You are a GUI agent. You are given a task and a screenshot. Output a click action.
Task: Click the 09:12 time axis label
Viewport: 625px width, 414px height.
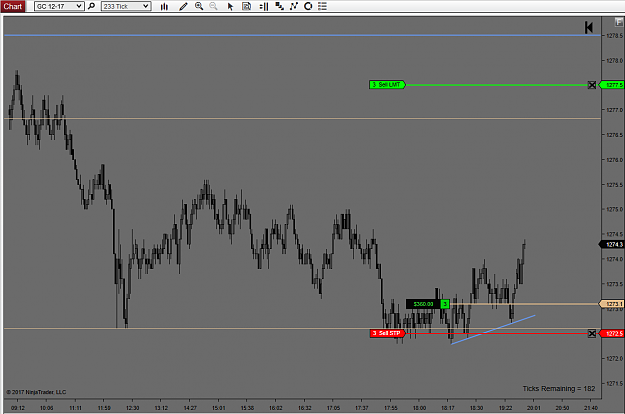(x=18, y=408)
